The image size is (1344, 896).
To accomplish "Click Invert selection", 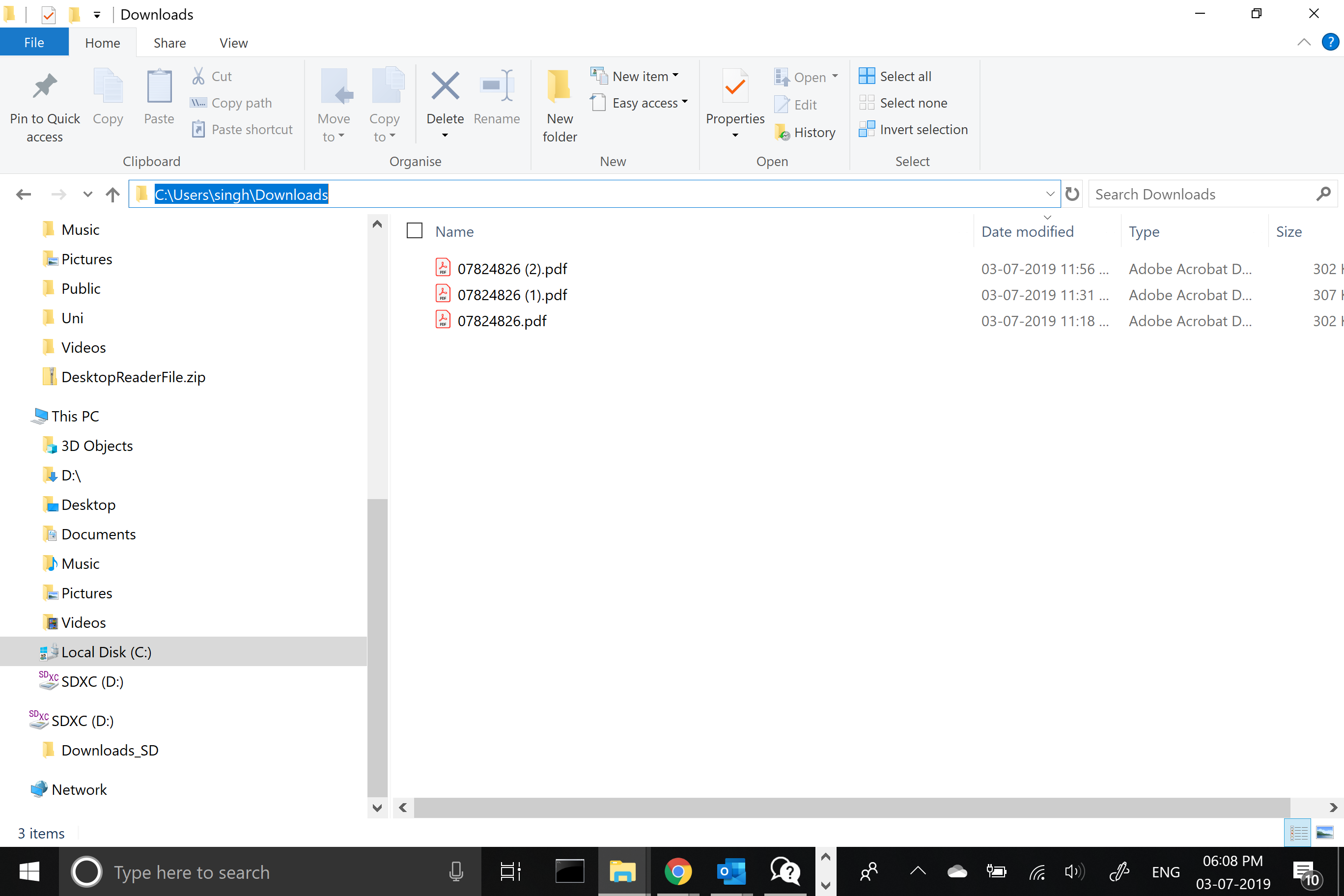I will [913, 130].
